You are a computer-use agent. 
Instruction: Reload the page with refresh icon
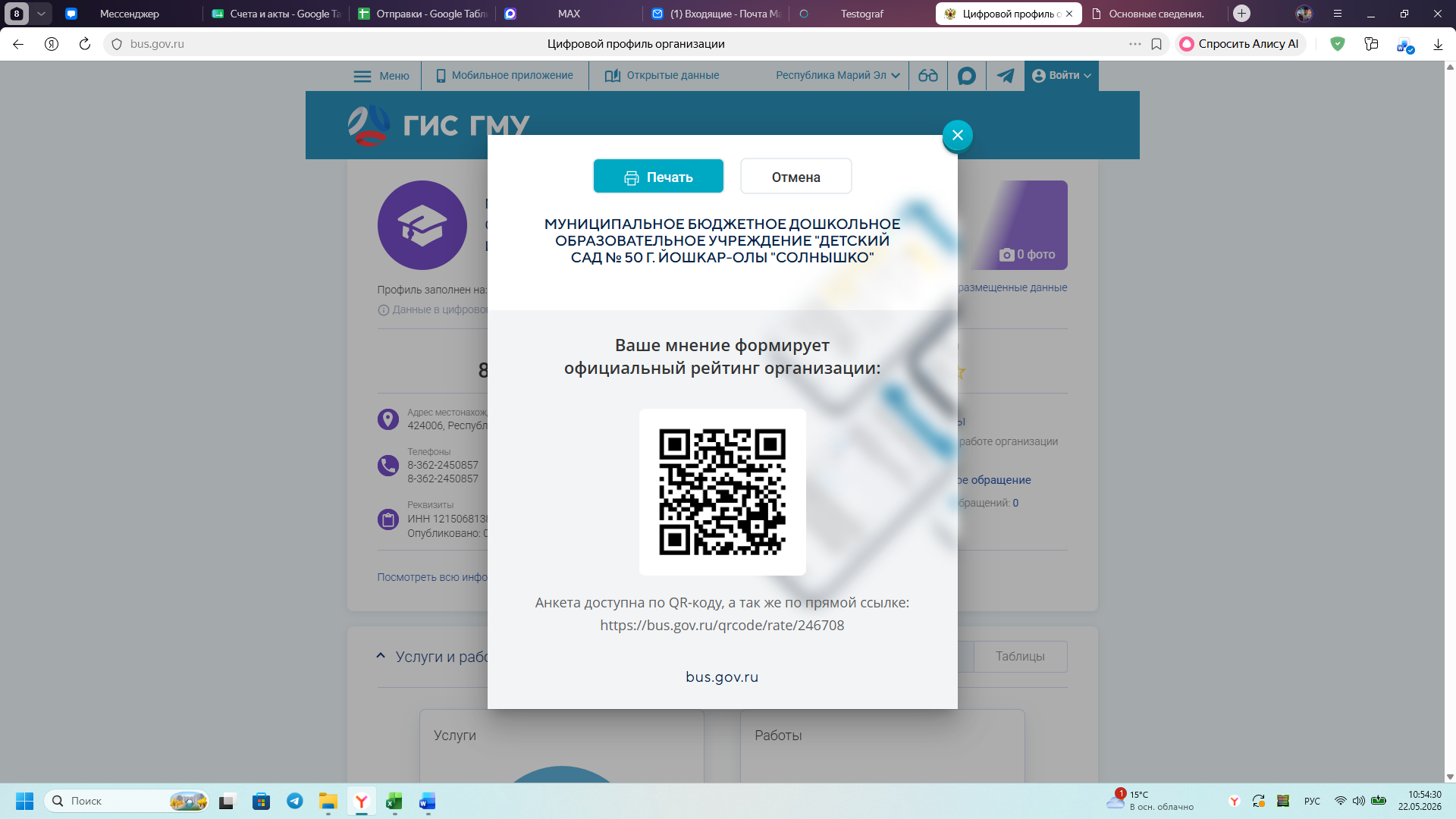(x=85, y=44)
